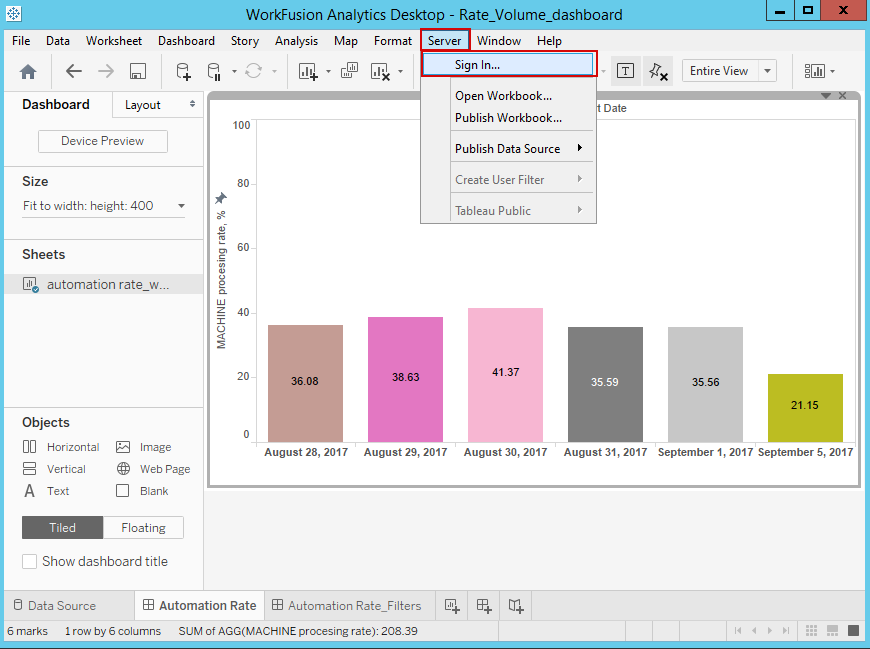Click the New Data Source icon
870x649 pixels.
184,72
